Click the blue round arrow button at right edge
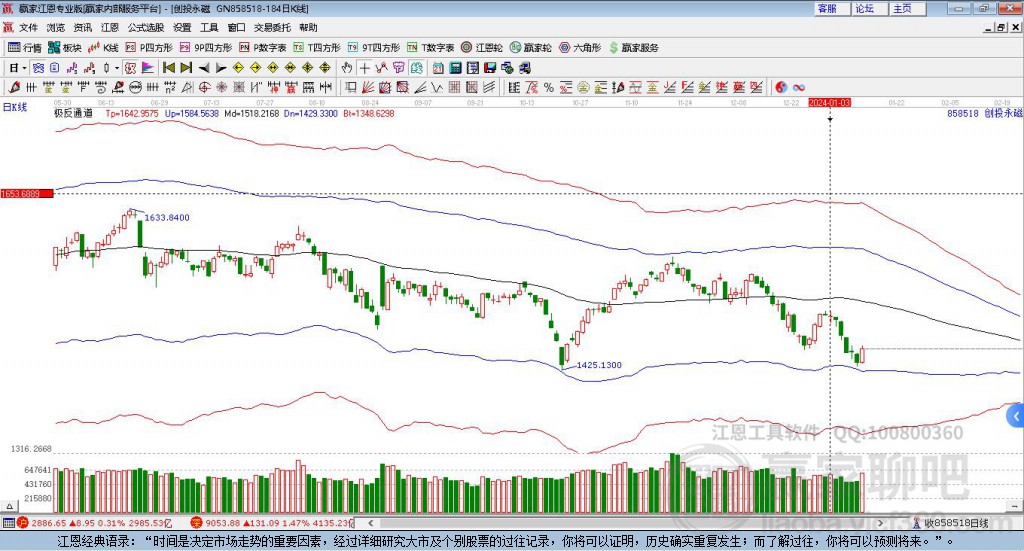 click(x=1016, y=415)
